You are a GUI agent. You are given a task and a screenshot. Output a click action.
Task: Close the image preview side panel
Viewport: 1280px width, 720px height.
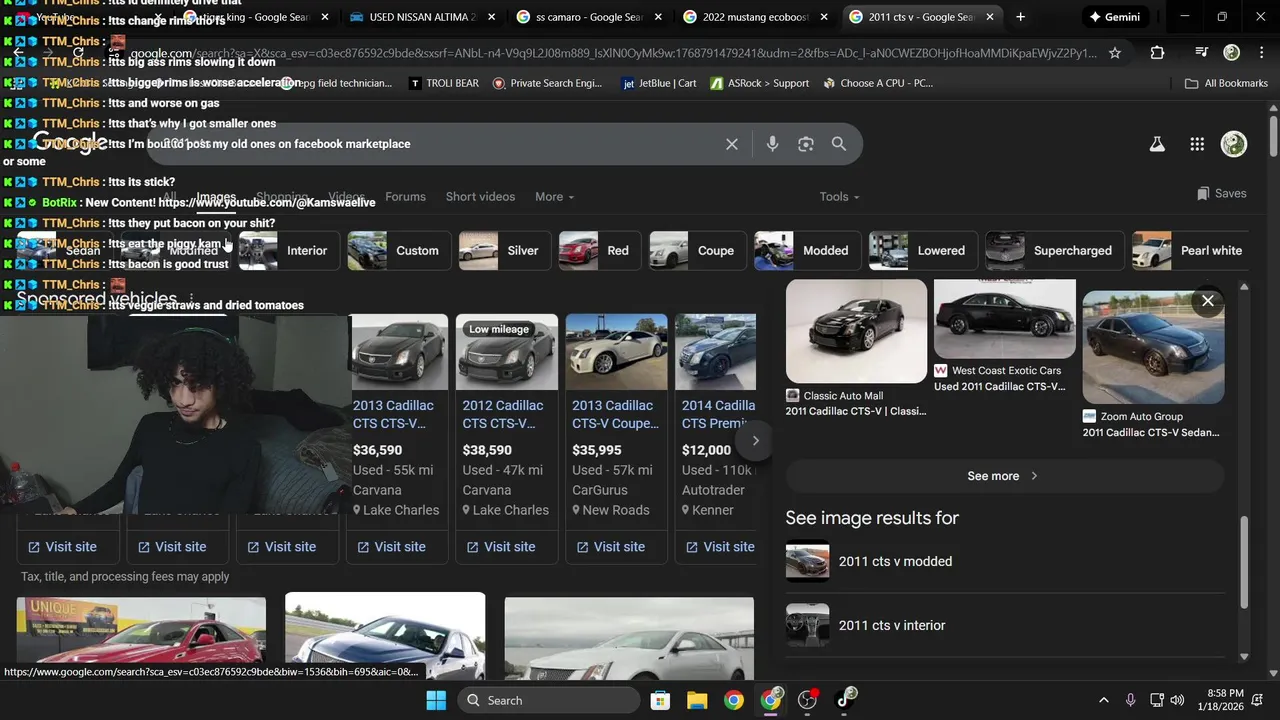point(1208,301)
